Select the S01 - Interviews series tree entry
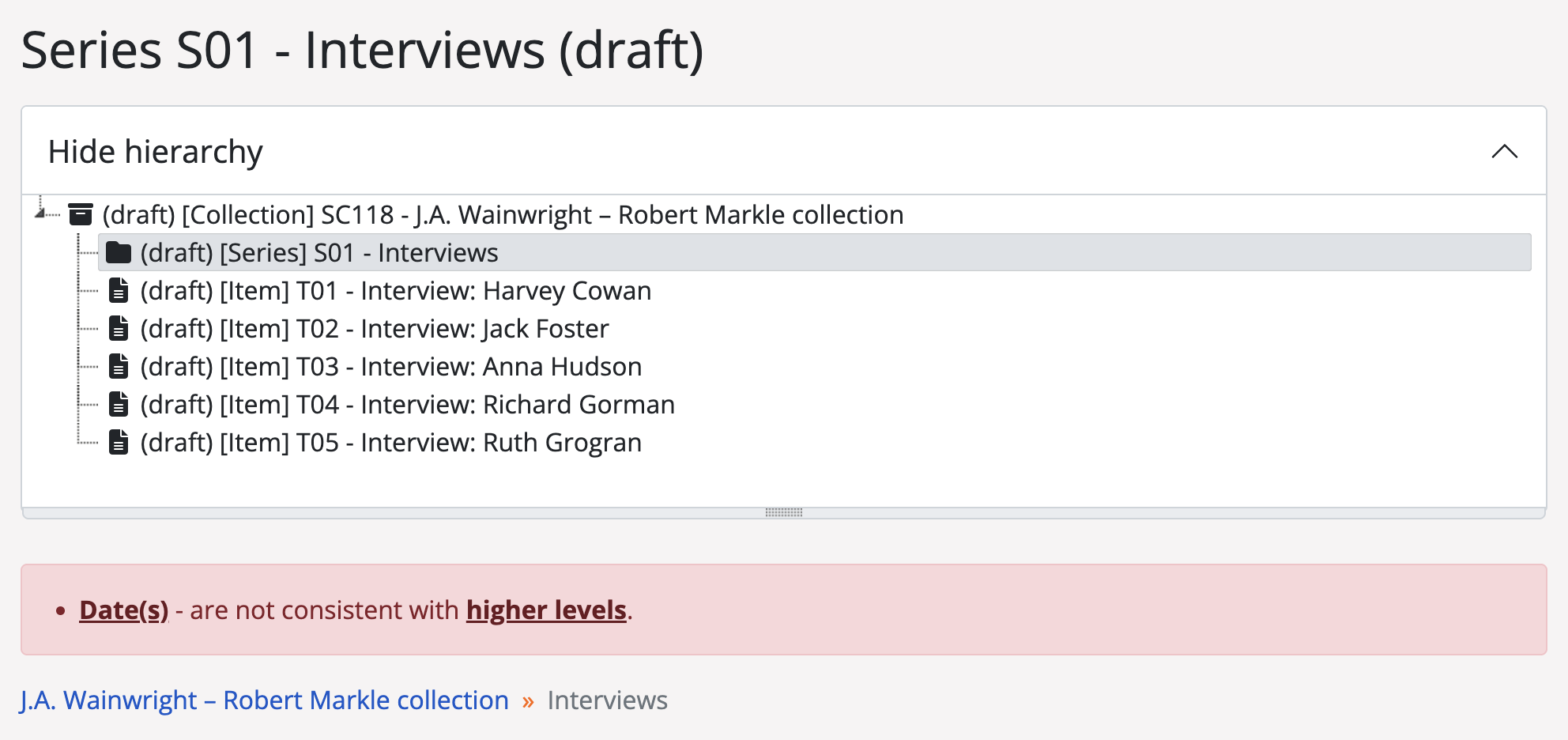 pos(319,252)
